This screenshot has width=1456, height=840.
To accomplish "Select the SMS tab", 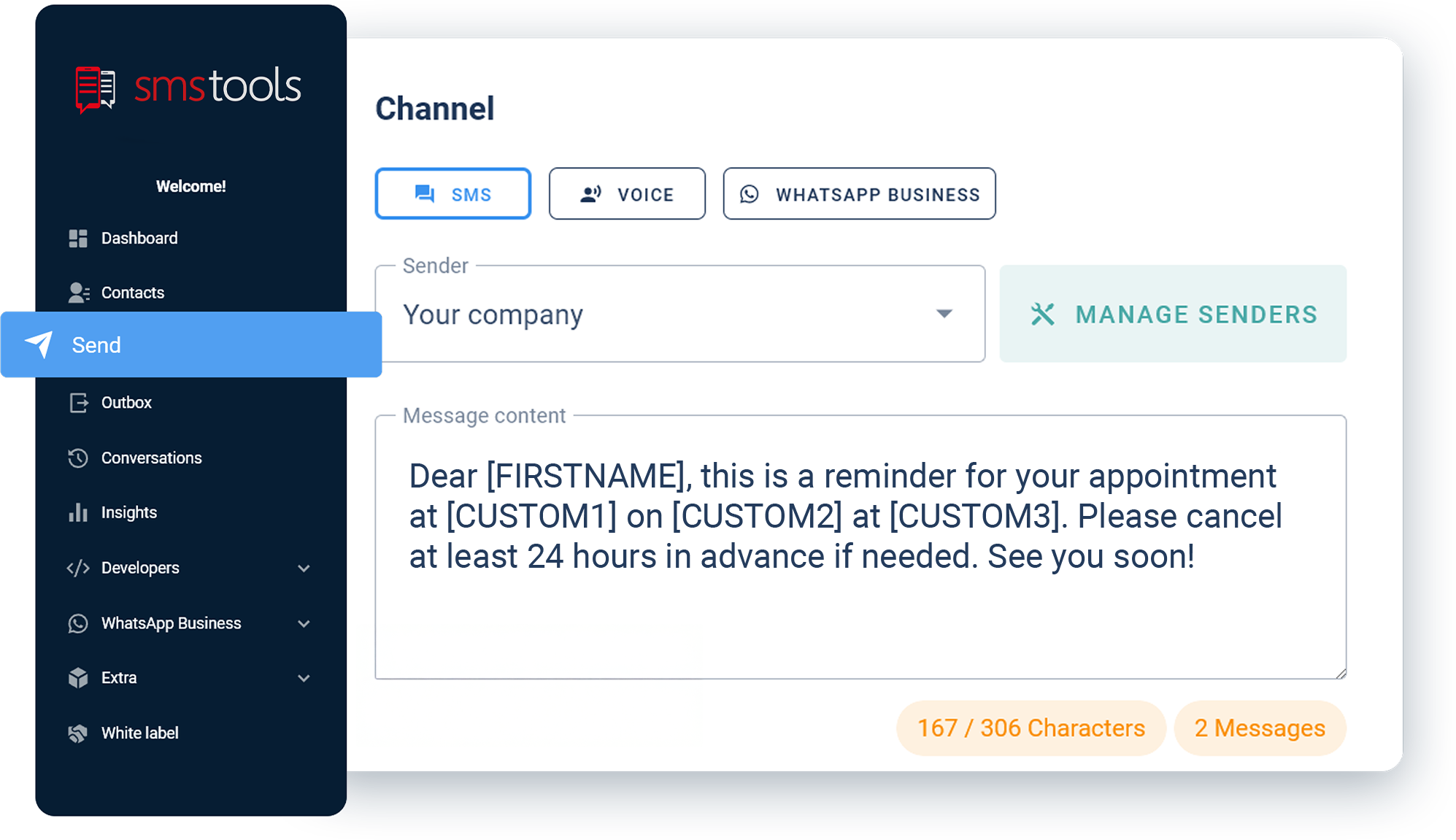I will tap(454, 194).
